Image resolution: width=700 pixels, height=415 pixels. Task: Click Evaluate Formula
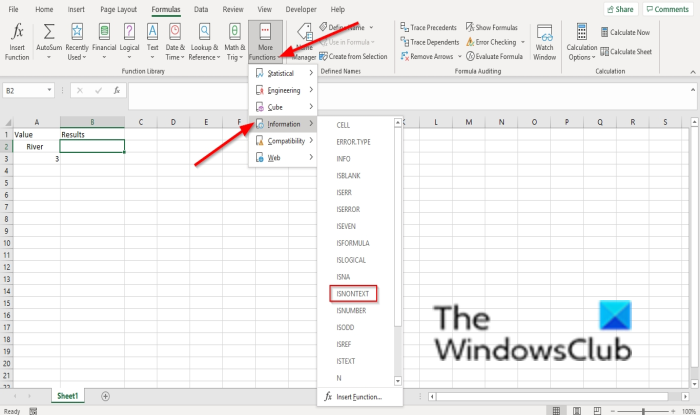pos(494,57)
